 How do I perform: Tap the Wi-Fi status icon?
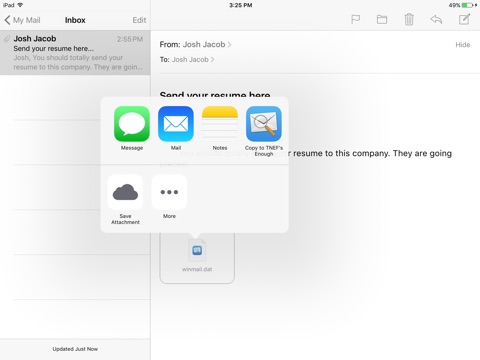point(20,5)
